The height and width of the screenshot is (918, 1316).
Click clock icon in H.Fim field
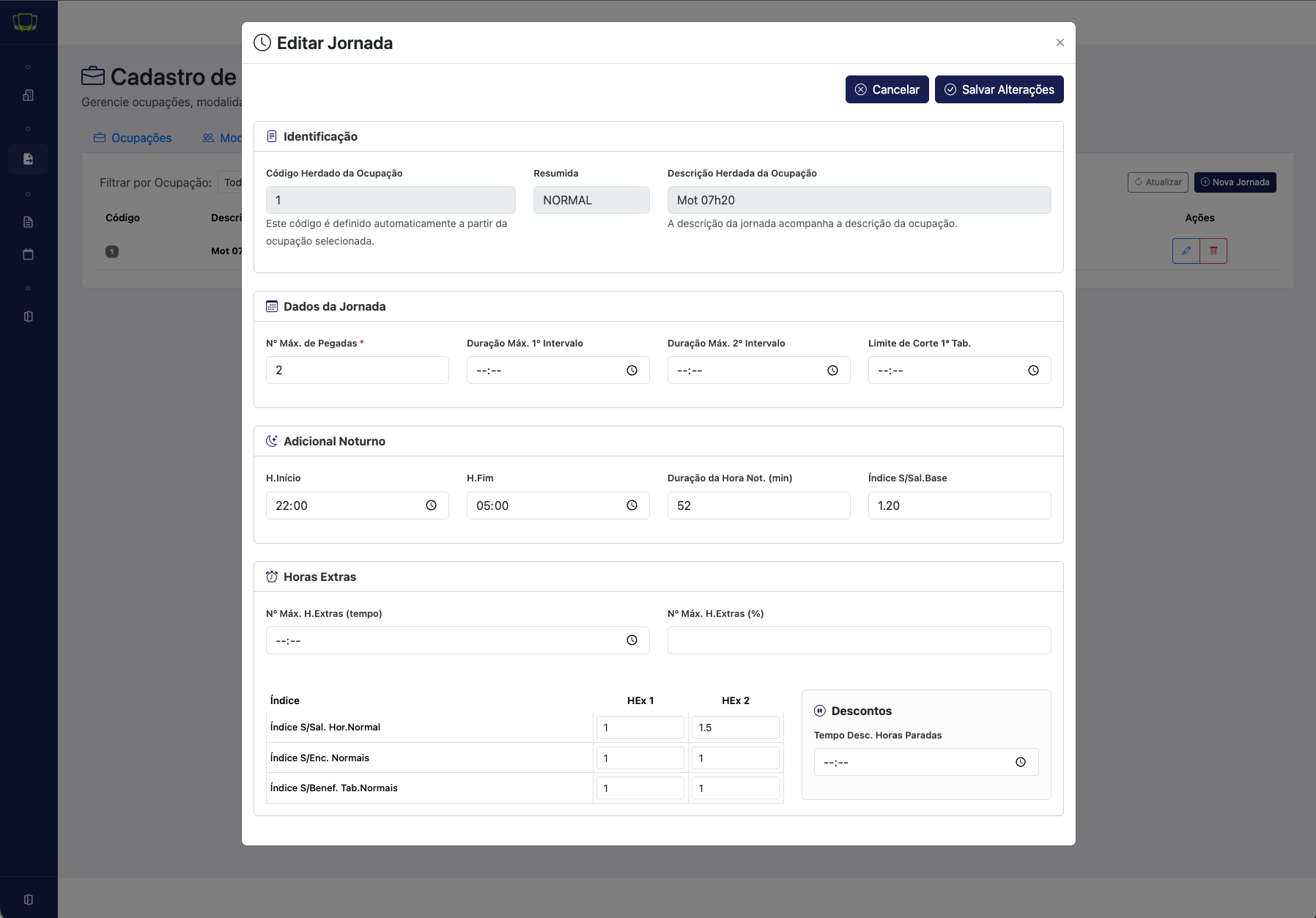click(632, 506)
